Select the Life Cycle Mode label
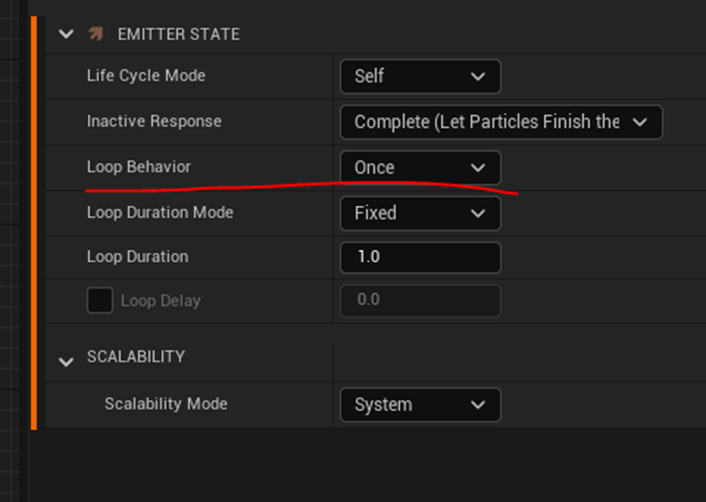706x502 pixels. [146, 76]
